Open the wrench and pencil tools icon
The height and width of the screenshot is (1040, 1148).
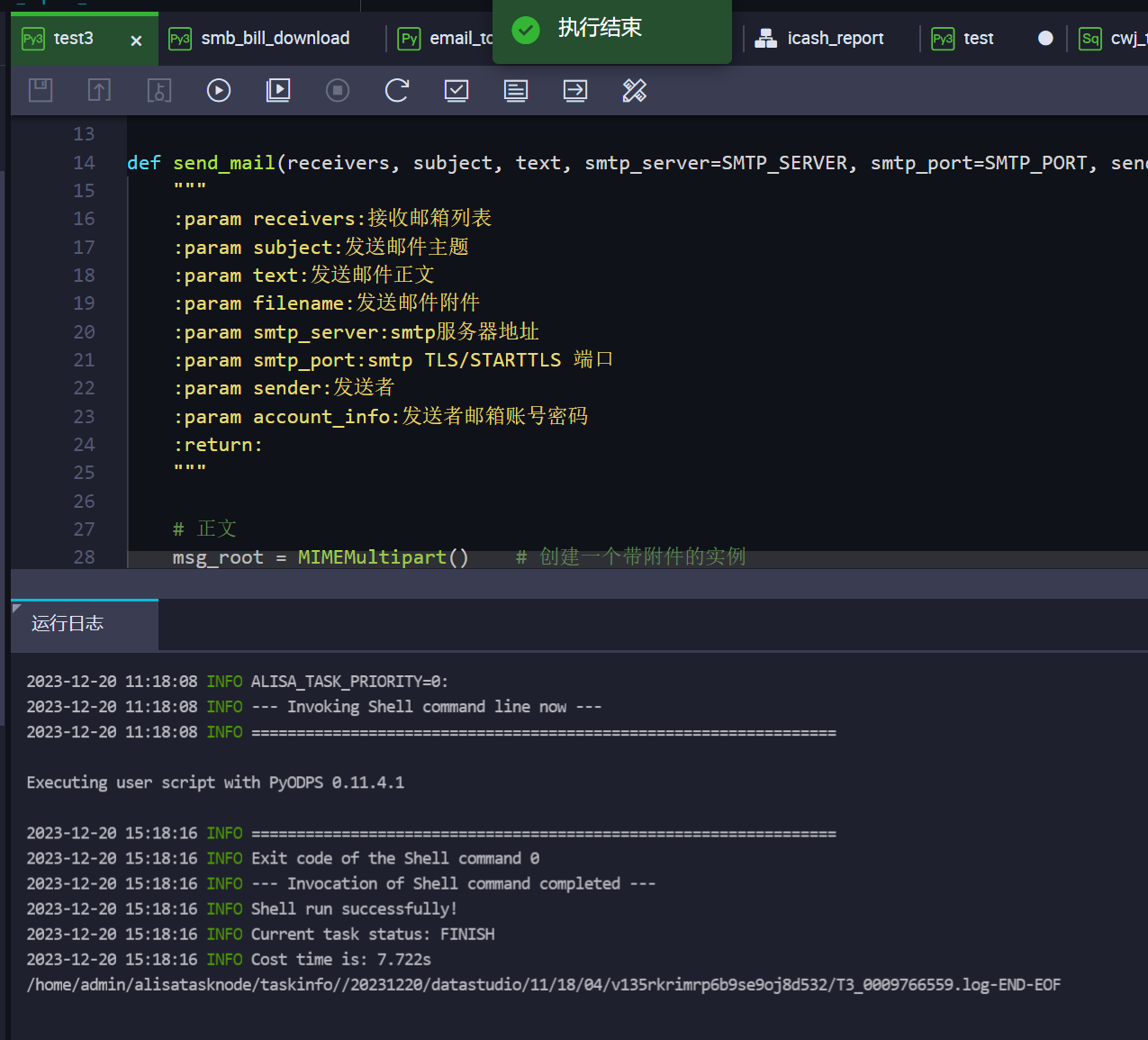(635, 90)
